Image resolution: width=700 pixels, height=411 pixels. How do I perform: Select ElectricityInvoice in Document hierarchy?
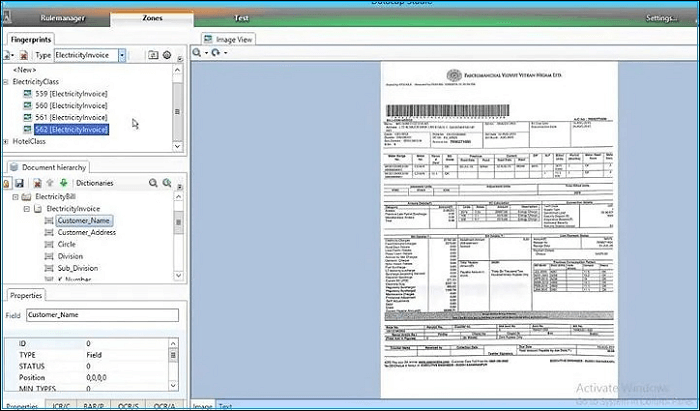[73, 209]
